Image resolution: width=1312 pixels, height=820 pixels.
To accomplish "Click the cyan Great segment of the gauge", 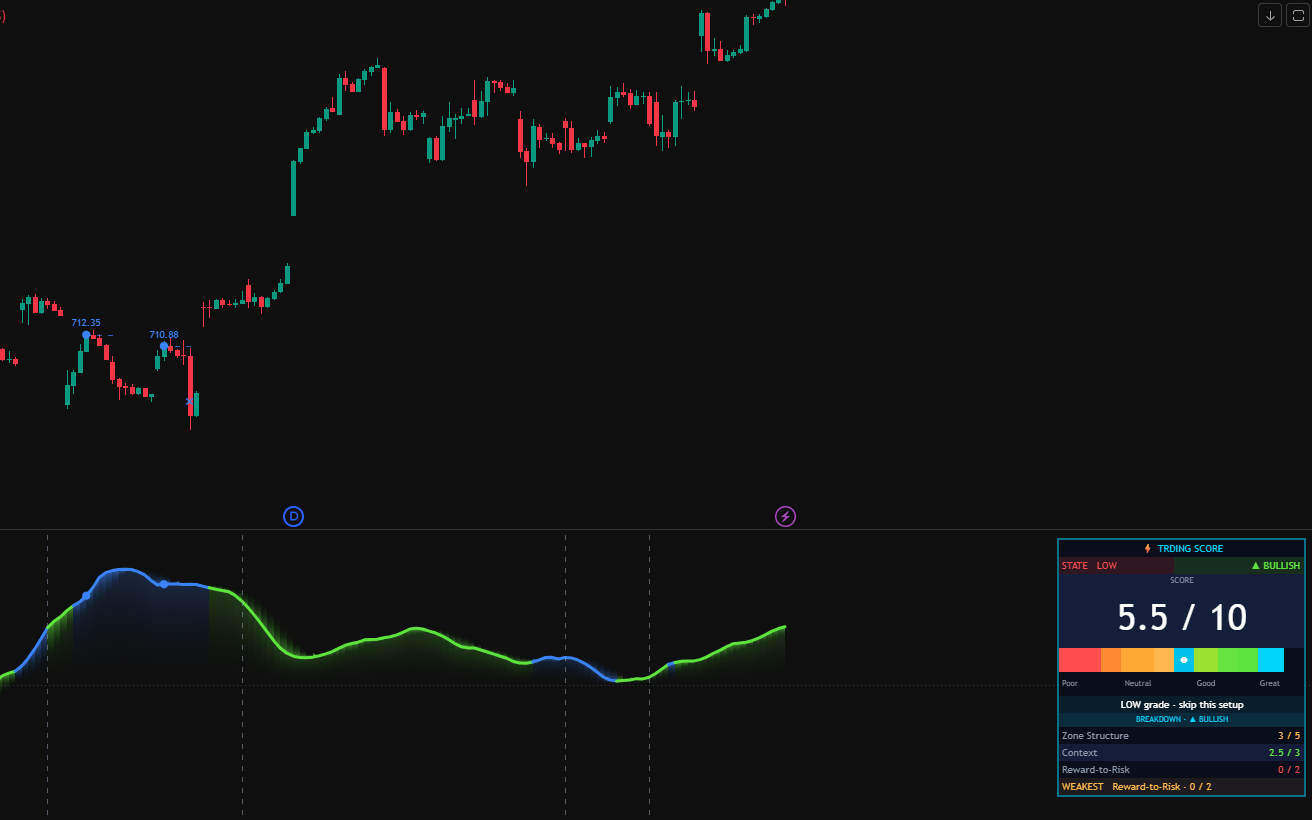I will point(1270,660).
